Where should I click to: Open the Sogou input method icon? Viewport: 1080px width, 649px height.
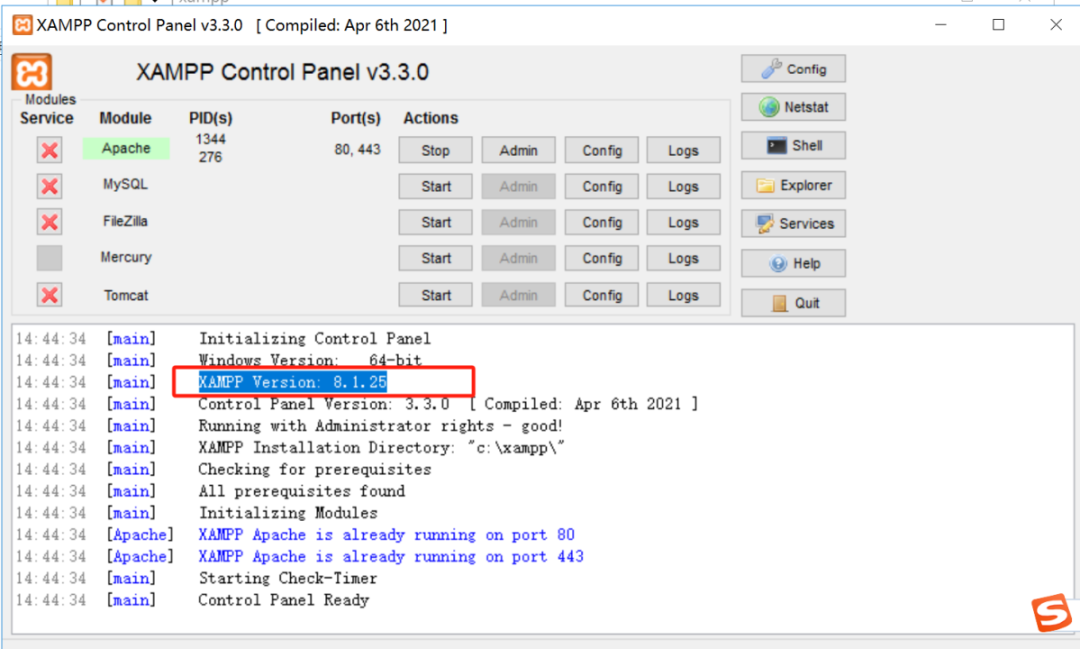point(1051,612)
